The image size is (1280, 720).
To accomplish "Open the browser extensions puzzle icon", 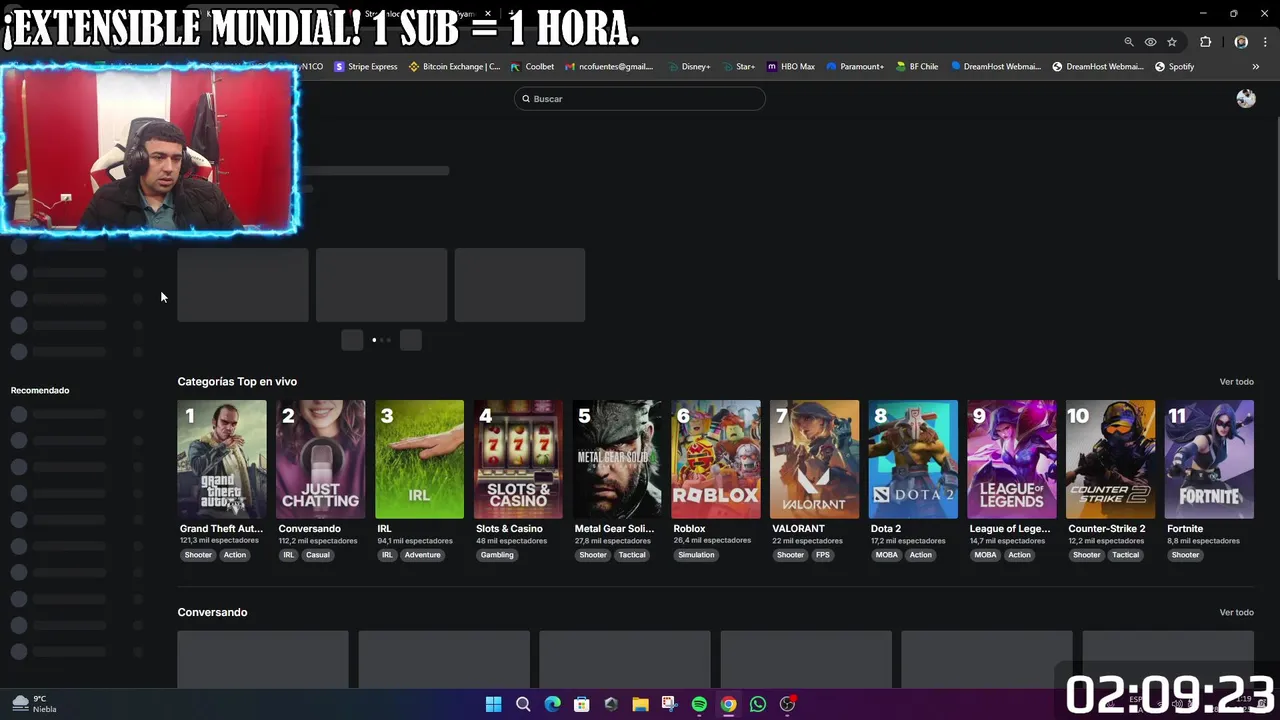I will [x=1205, y=42].
